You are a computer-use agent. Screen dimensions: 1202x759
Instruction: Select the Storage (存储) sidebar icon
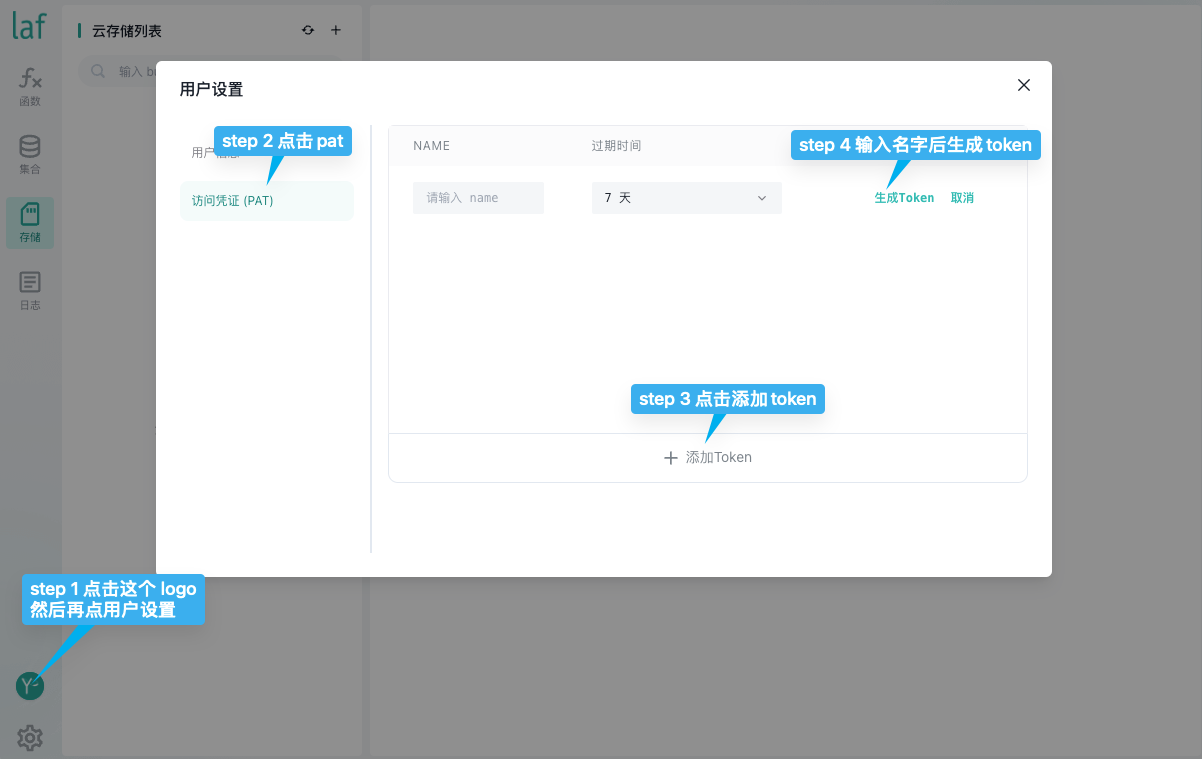[30, 222]
